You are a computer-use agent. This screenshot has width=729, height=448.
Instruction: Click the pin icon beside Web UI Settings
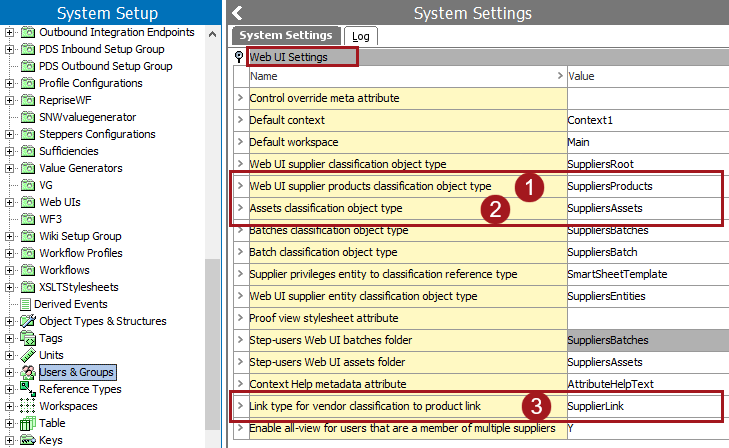pos(239,57)
